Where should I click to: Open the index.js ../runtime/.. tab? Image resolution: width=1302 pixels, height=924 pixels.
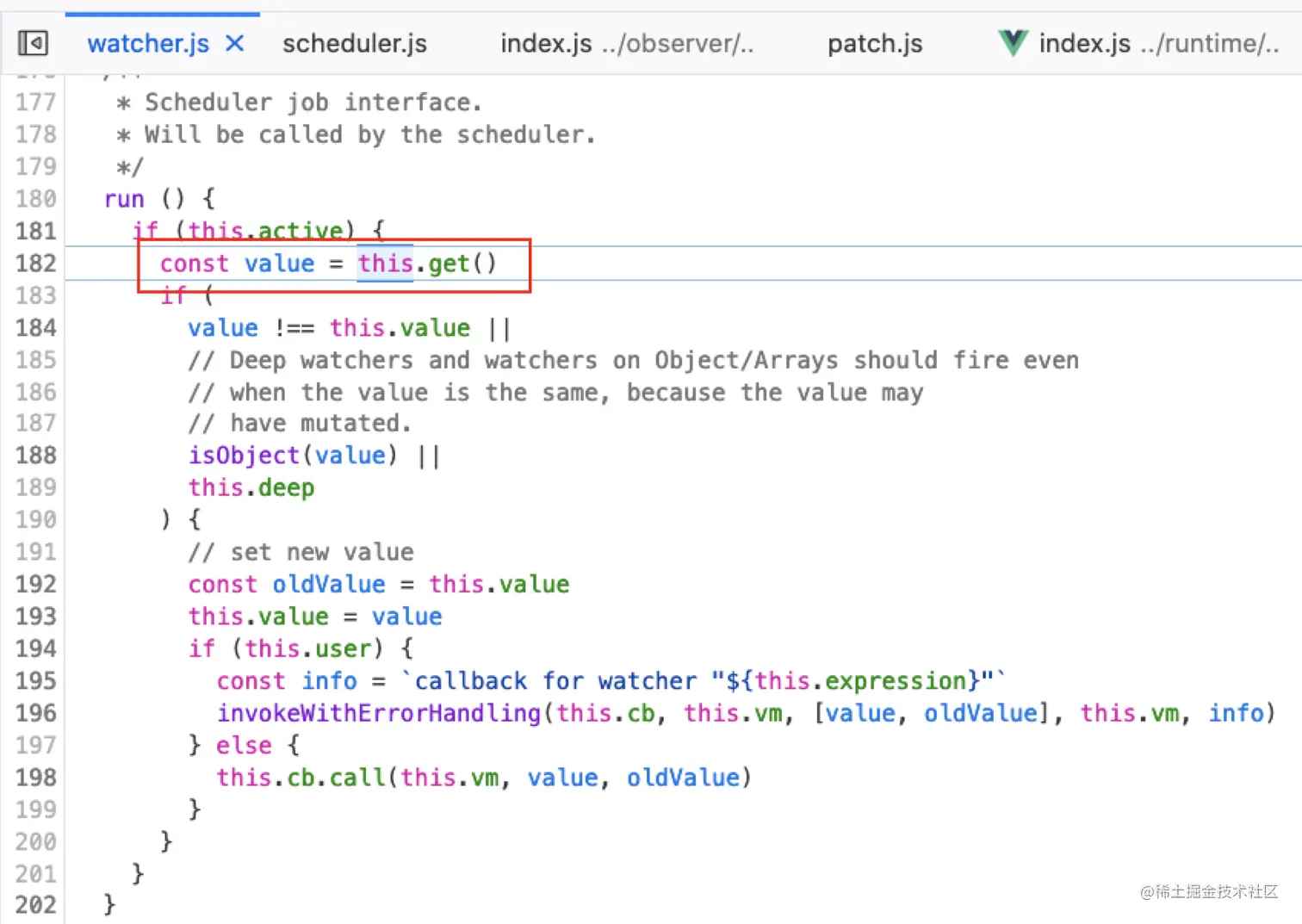pyautogui.click(x=1159, y=43)
